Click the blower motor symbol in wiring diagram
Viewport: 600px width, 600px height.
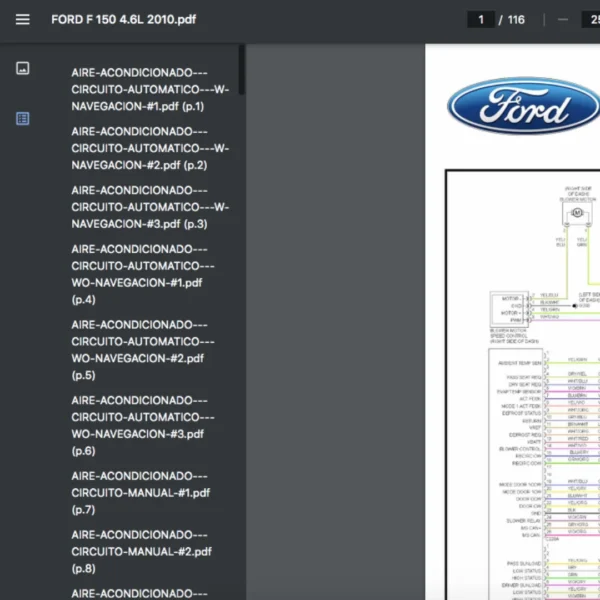pos(577,211)
